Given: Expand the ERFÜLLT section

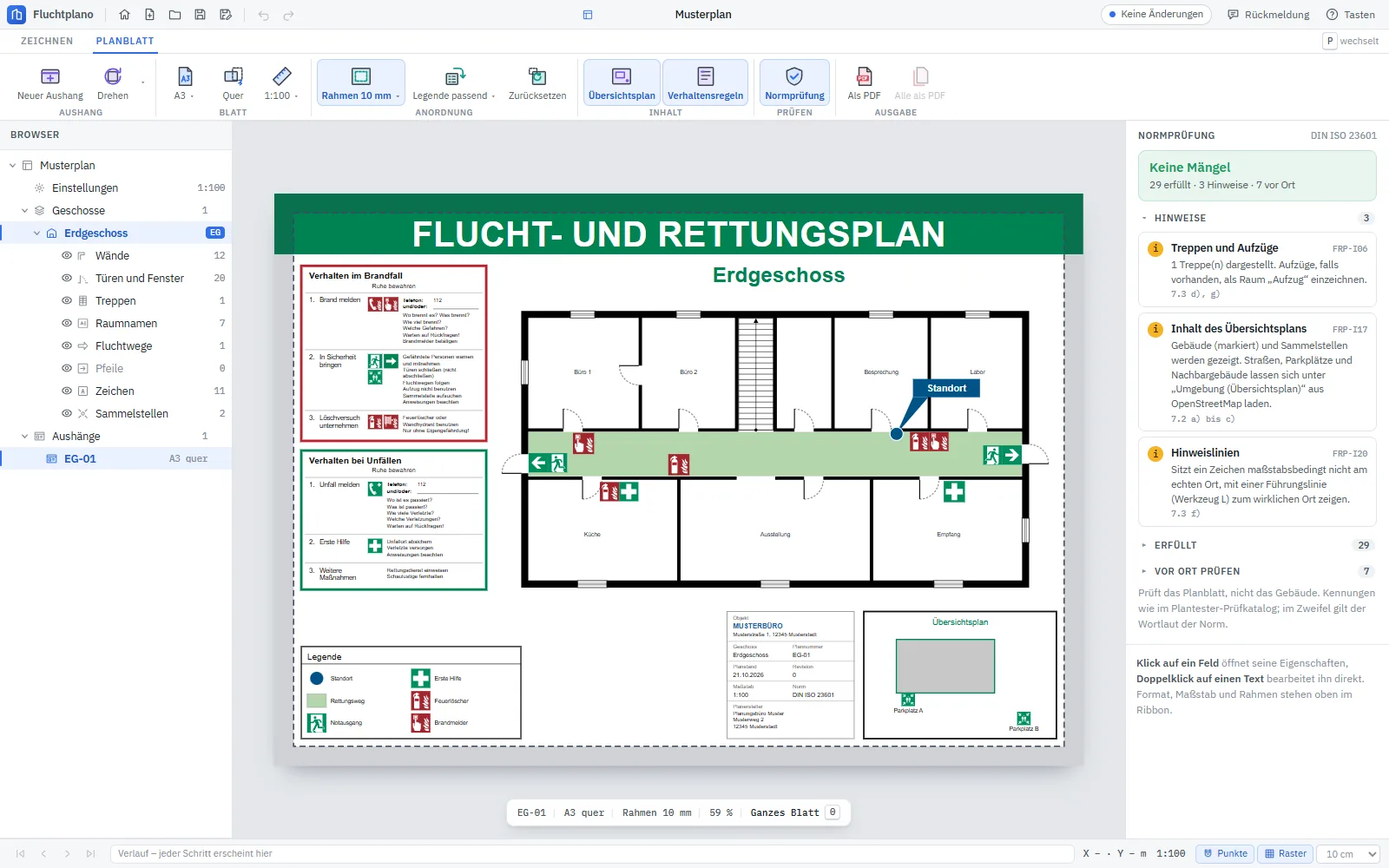Looking at the screenshot, I should coord(1257,546).
